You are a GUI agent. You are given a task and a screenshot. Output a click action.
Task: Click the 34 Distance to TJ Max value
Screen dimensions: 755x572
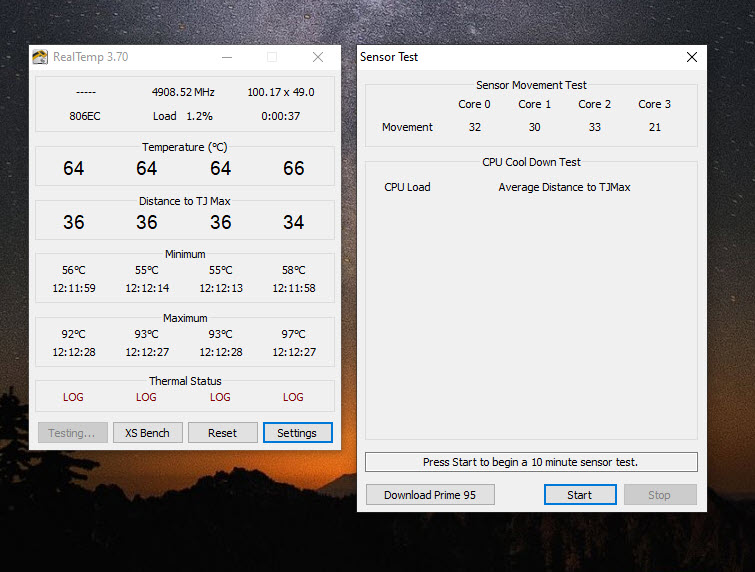click(294, 222)
